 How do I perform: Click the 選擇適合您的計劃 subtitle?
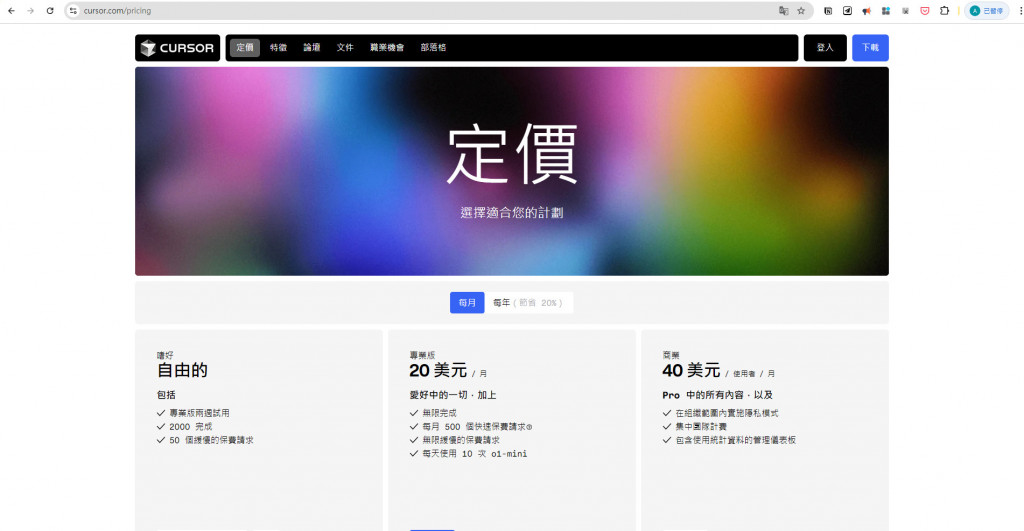[x=512, y=212]
